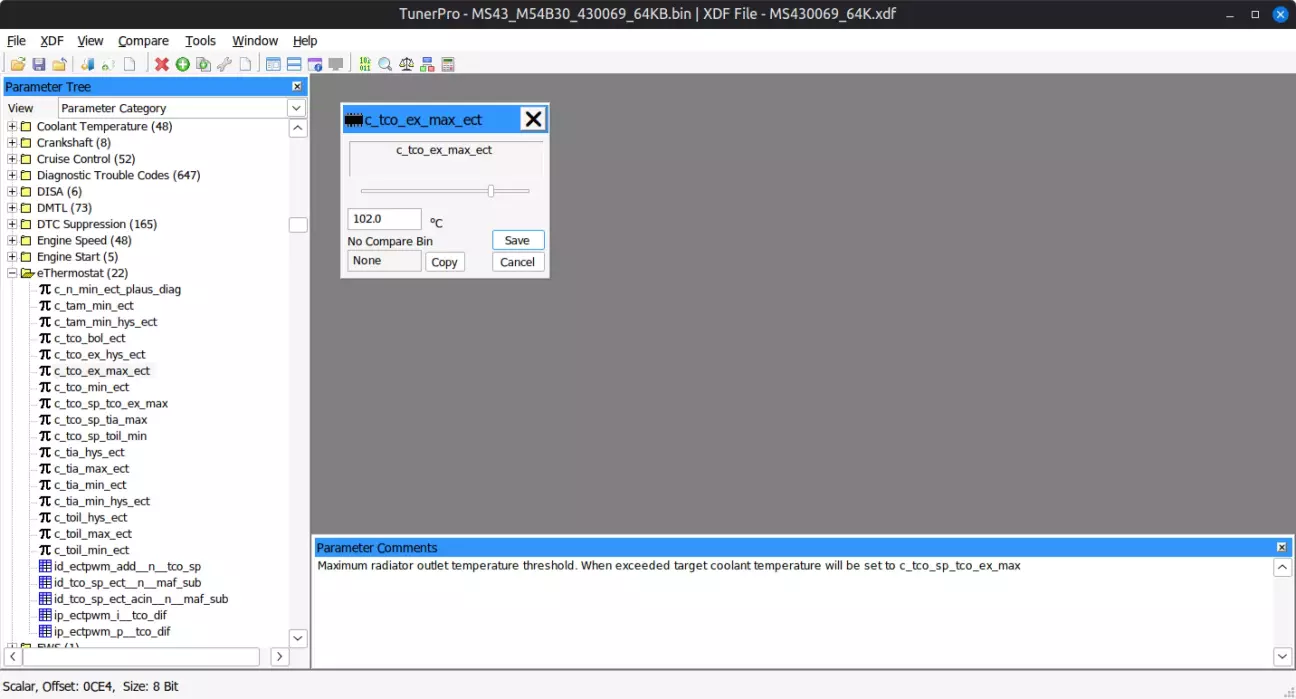
Task: Expand the Diagnostic Trouble Codes category
Action: pos(12,176)
